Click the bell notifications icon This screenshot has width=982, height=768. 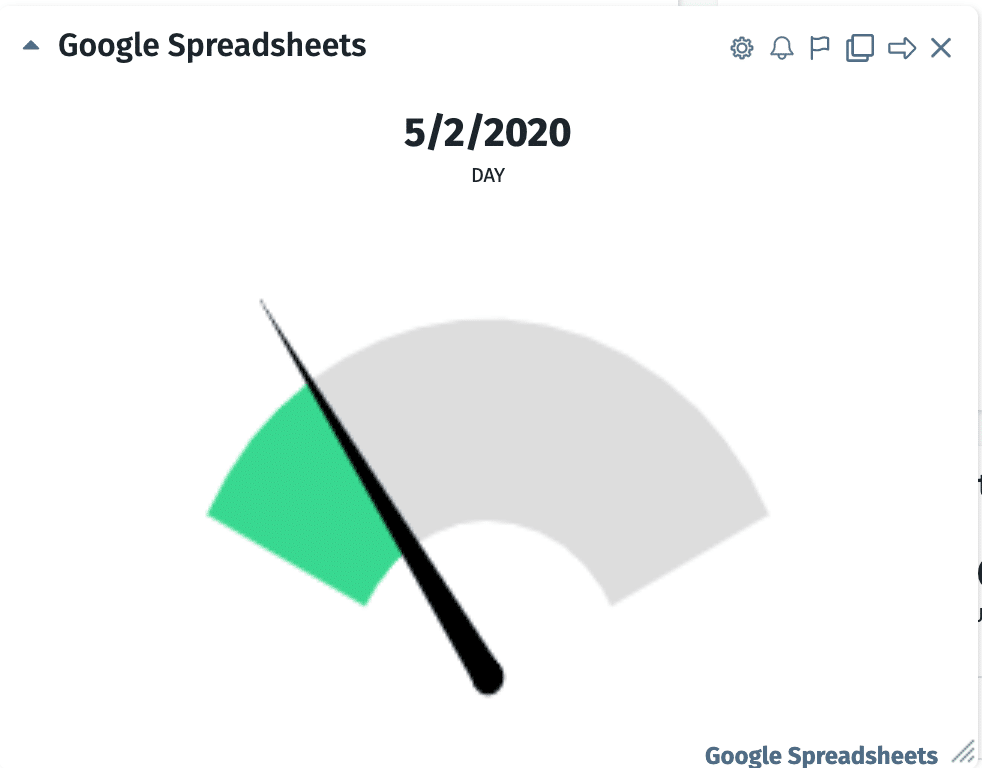pos(782,48)
